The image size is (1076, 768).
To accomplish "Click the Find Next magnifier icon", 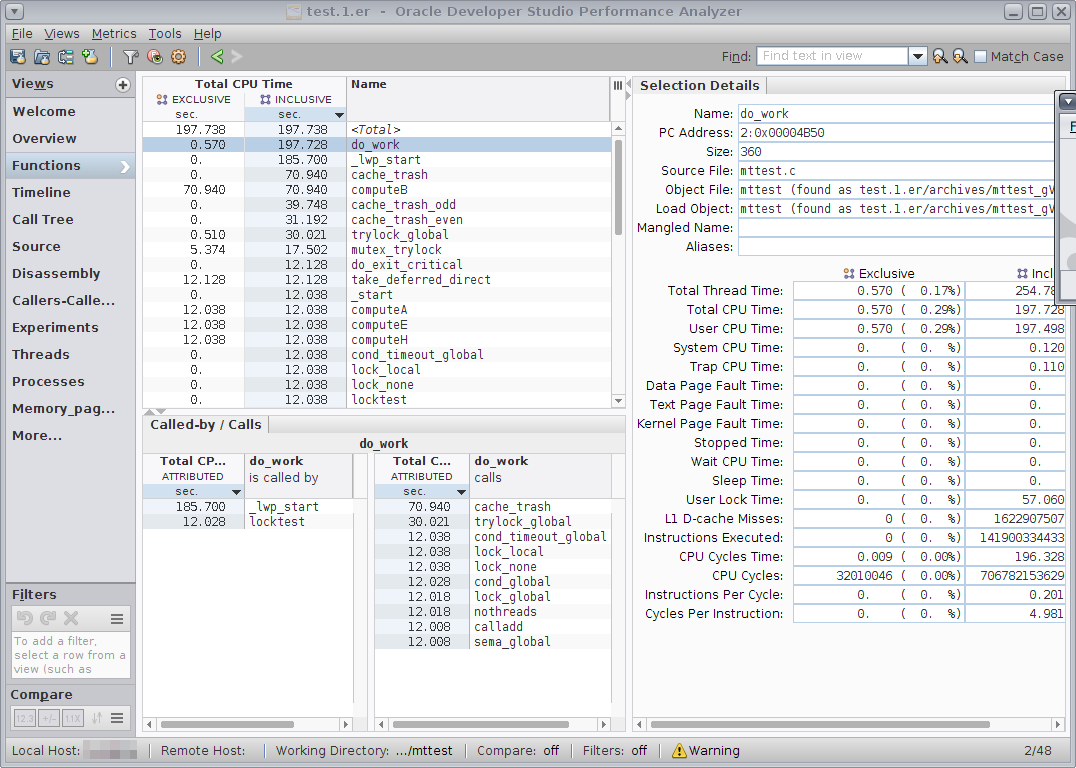I will click(x=960, y=57).
